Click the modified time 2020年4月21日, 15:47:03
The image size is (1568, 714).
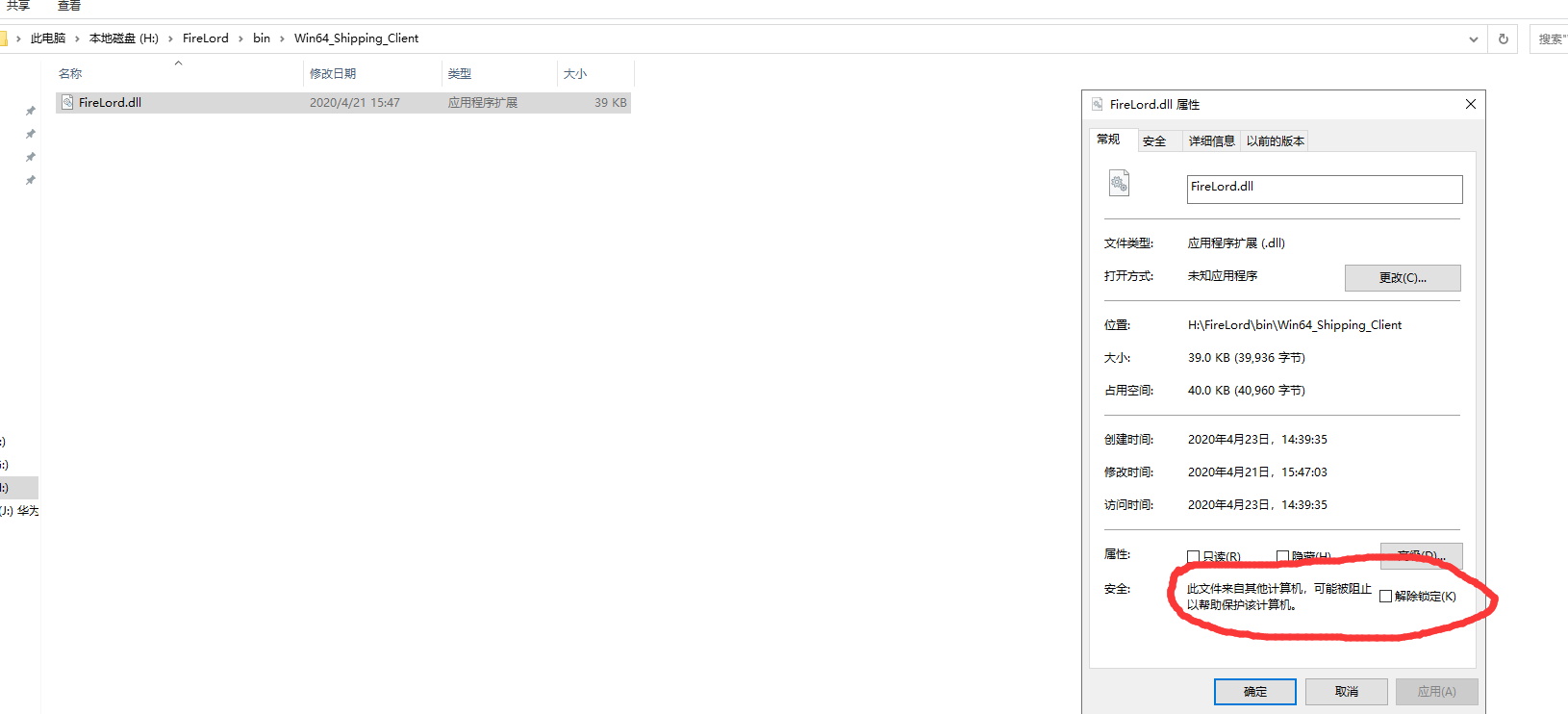[x=1257, y=472]
